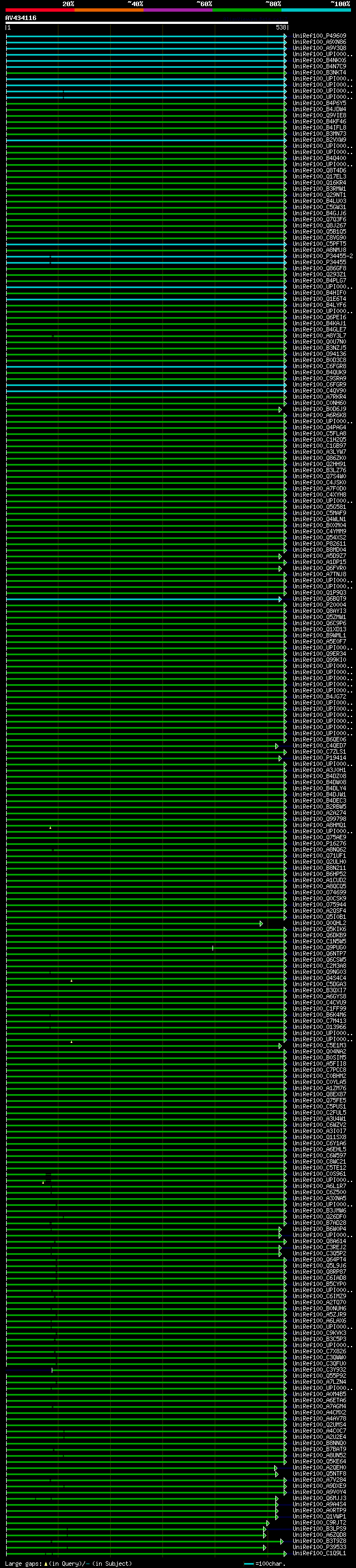
Task: Select the UniRef100_A7V284 label
Action: (x=319, y=1480)
